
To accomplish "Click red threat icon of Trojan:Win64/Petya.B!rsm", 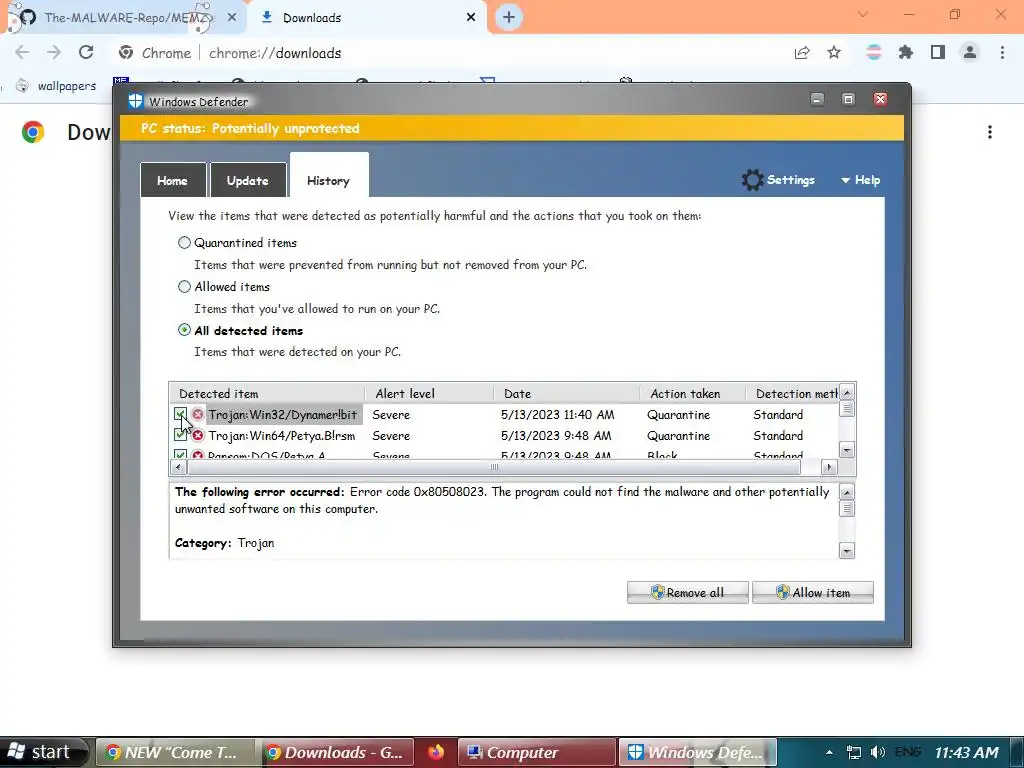I will click(x=198, y=435).
